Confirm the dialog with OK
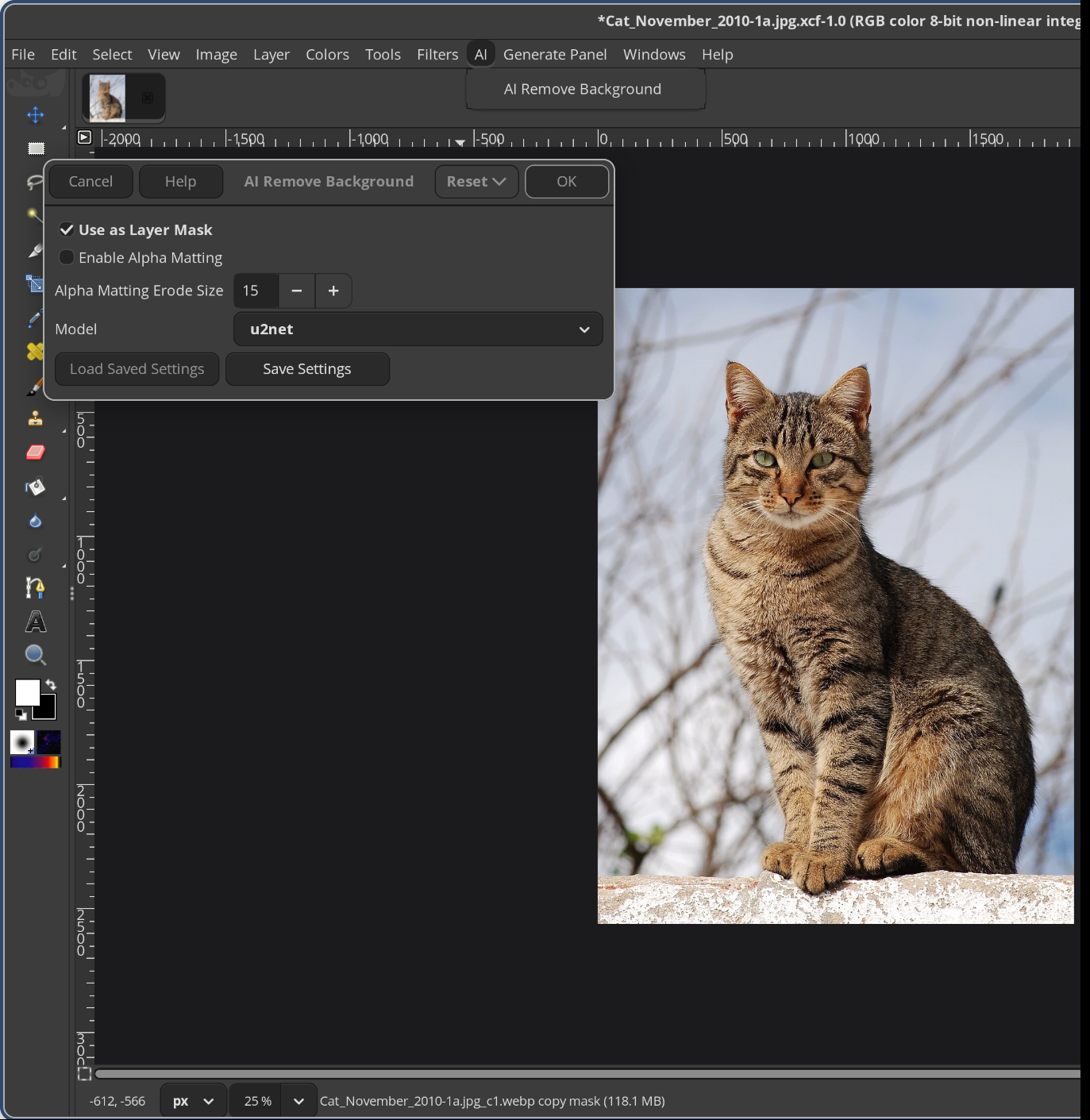The width and height of the screenshot is (1090, 1120). click(x=567, y=182)
